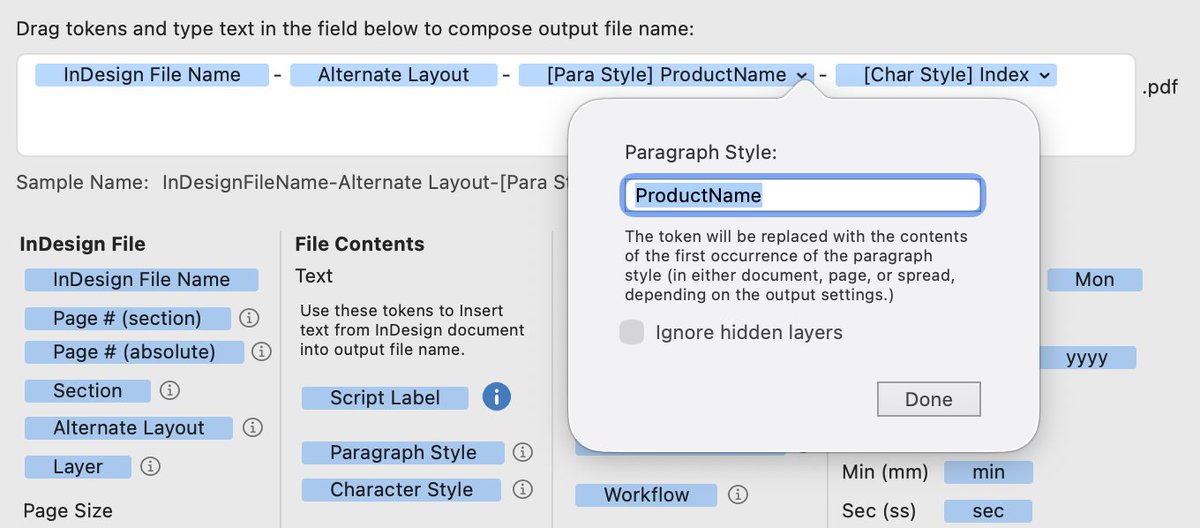Click the .pdf extension label
1200x528 pixels.
1160,89
